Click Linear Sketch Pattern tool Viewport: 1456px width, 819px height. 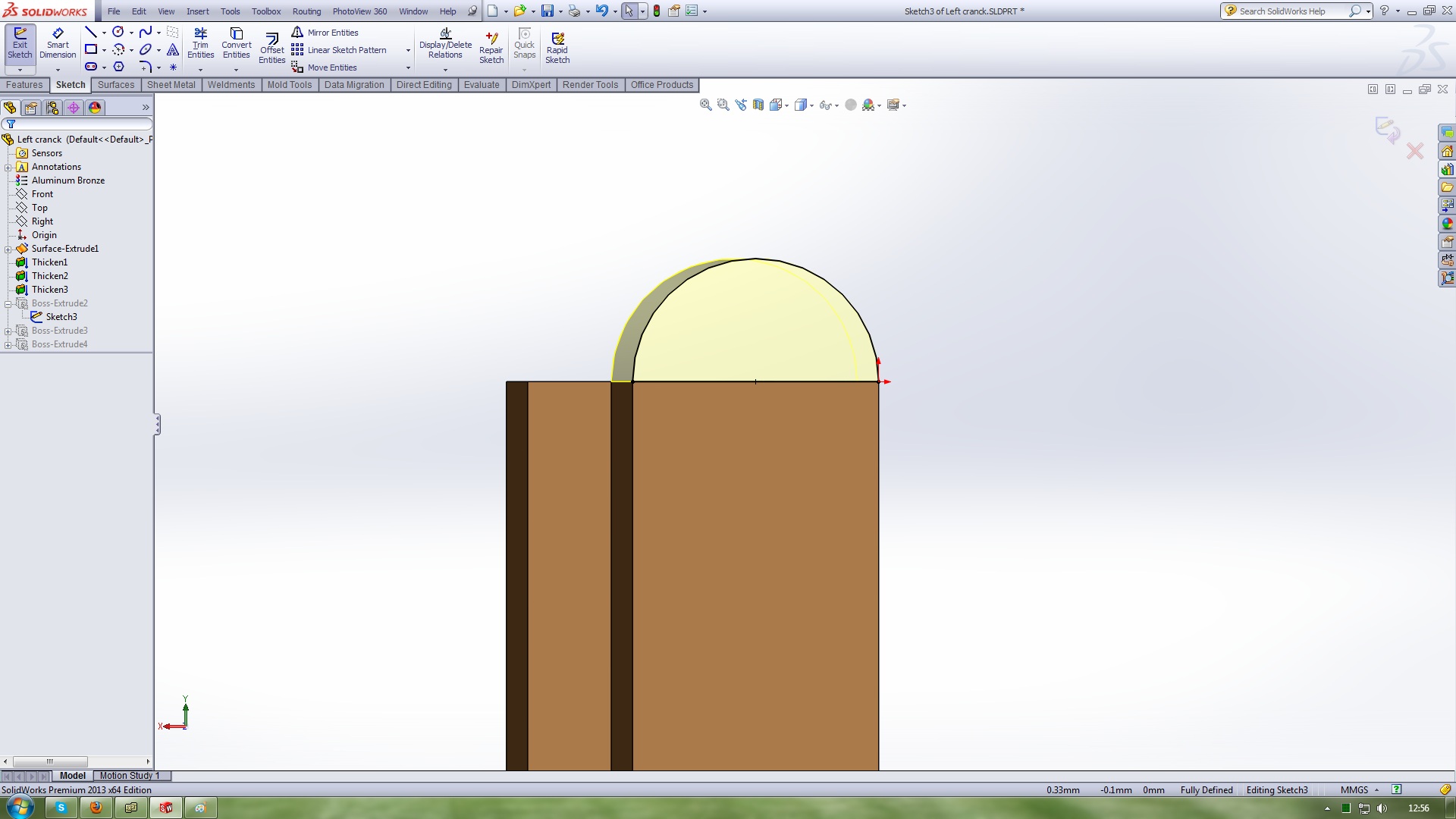click(x=339, y=50)
